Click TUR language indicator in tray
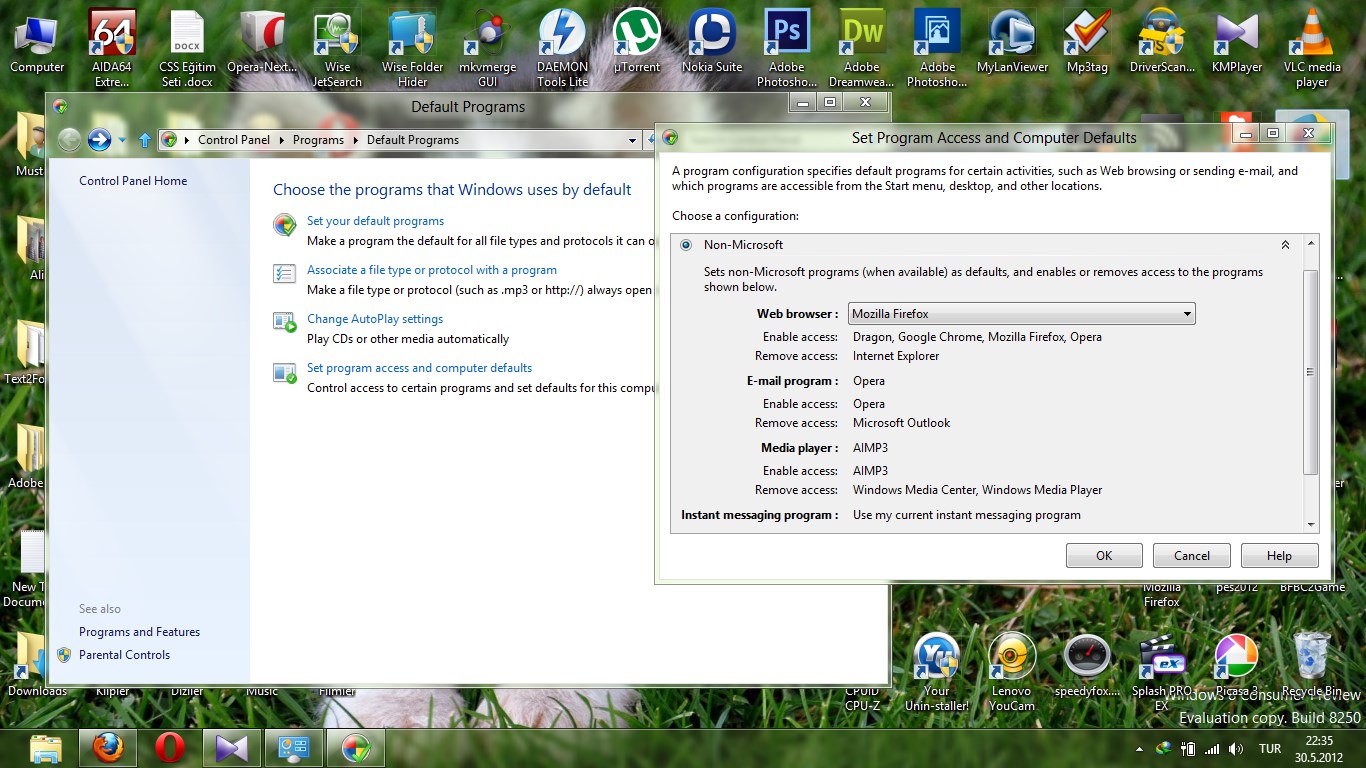 point(1270,749)
